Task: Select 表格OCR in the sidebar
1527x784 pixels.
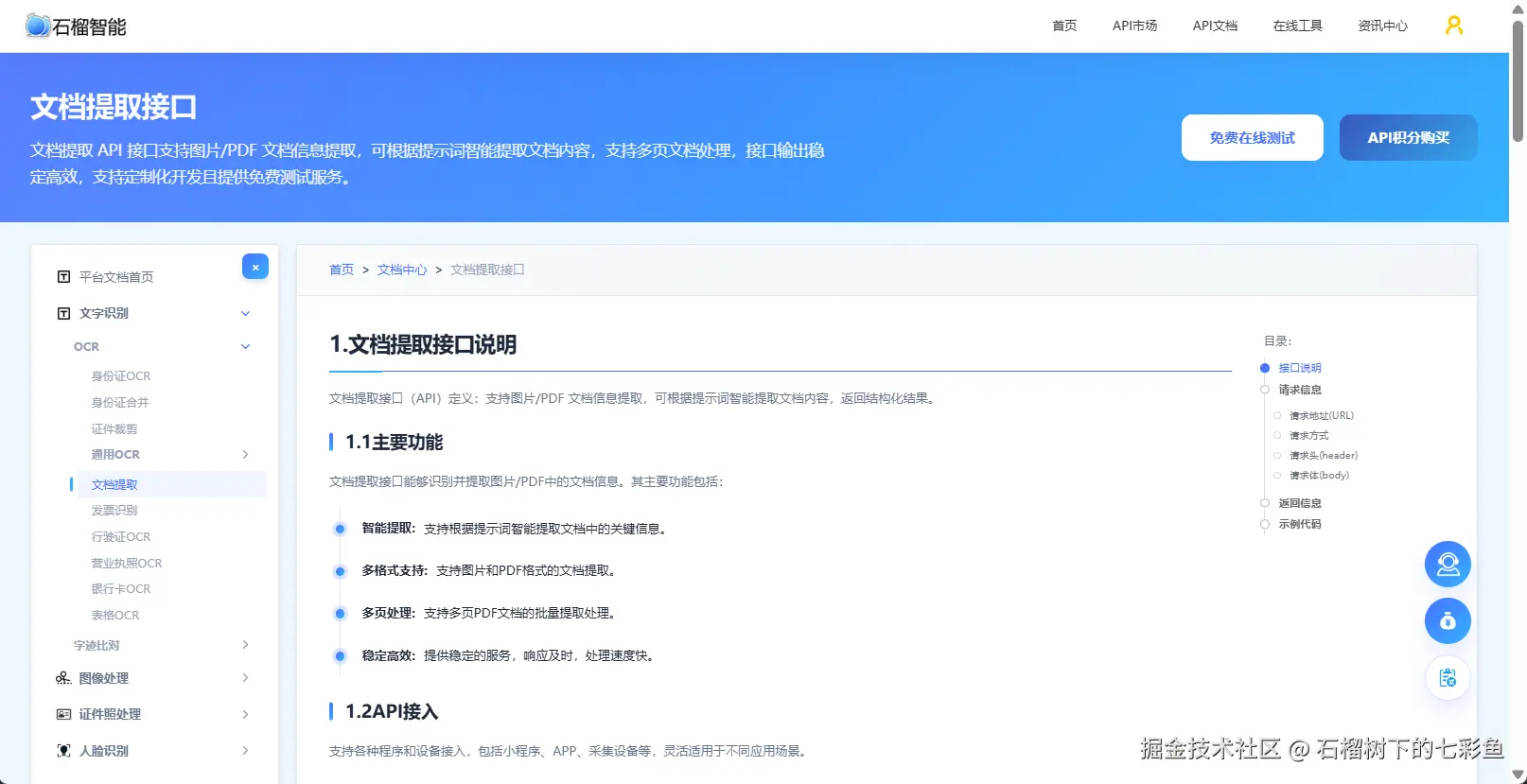Action: tap(115, 616)
